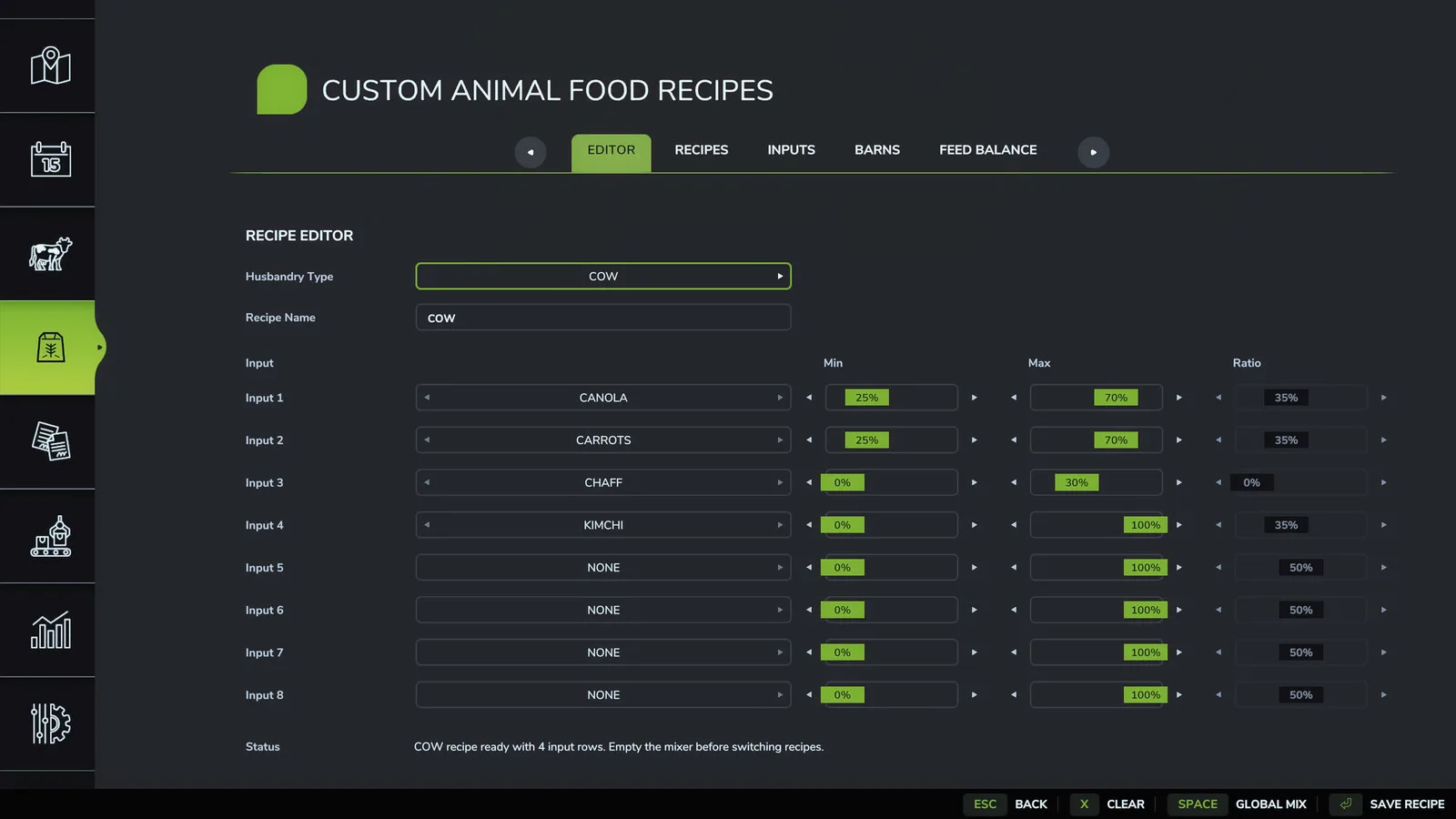Open the calendar icon in sidebar
Screen dimensions: 1456x819
[50, 159]
